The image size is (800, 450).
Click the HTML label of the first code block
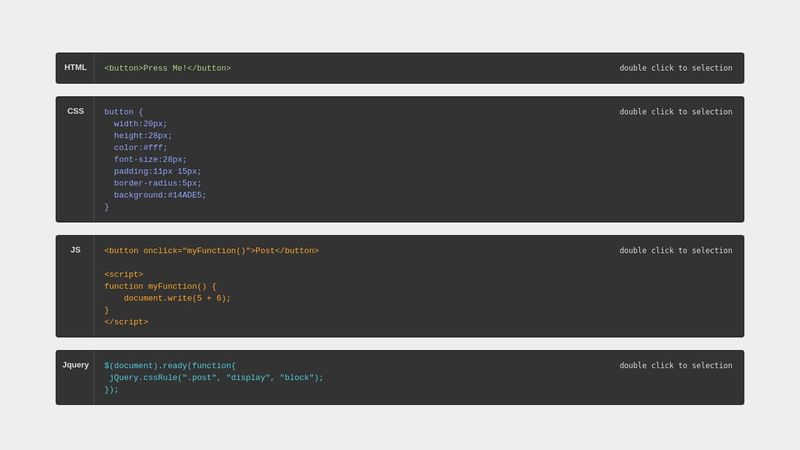point(75,68)
